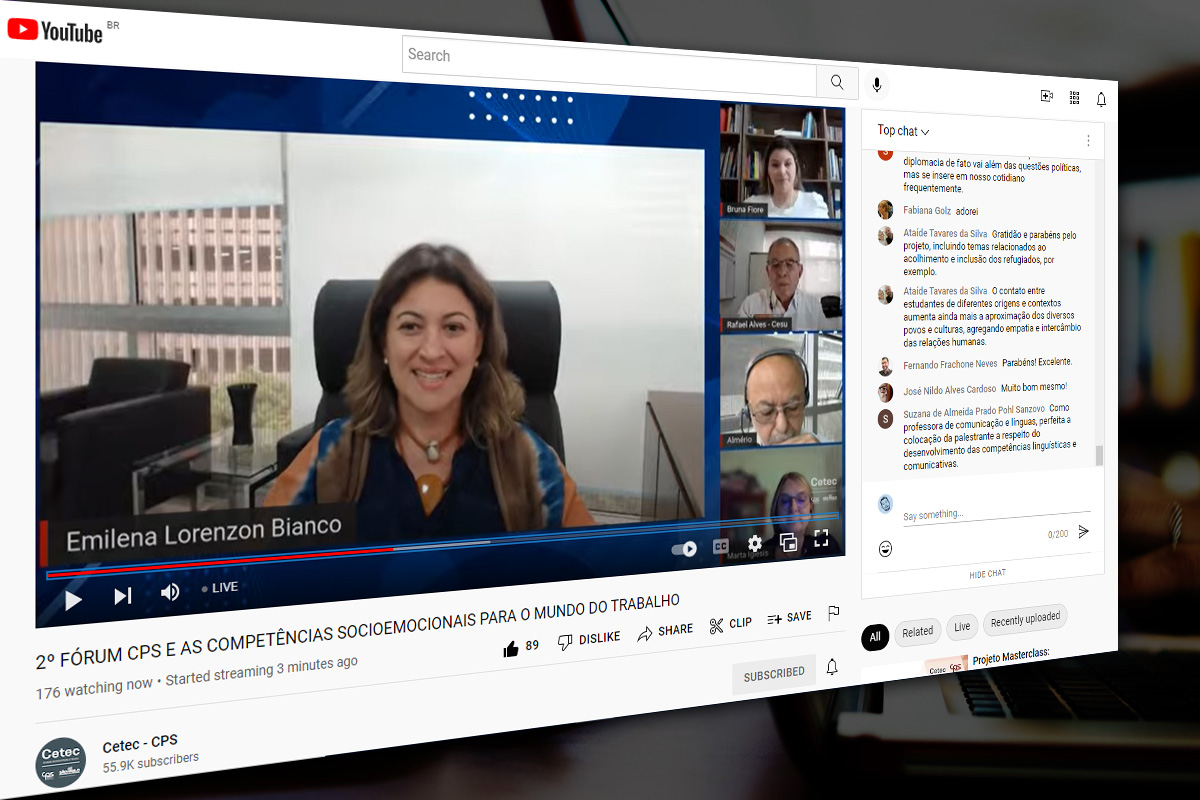Open the YouTube apps grid icon
This screenshot has height=800, width=1200.
pos(1074,97)
